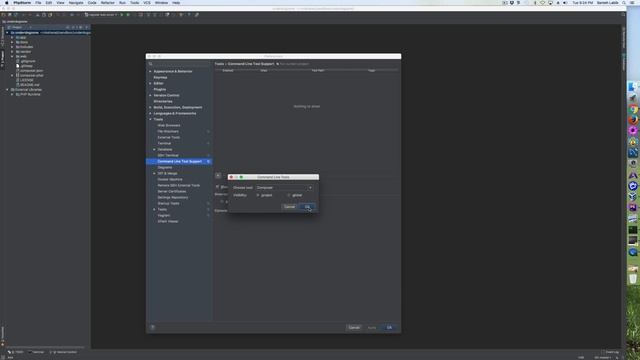Open Chrome from the Dock
The width and height of the screenshot is (640, 360).
633,109
